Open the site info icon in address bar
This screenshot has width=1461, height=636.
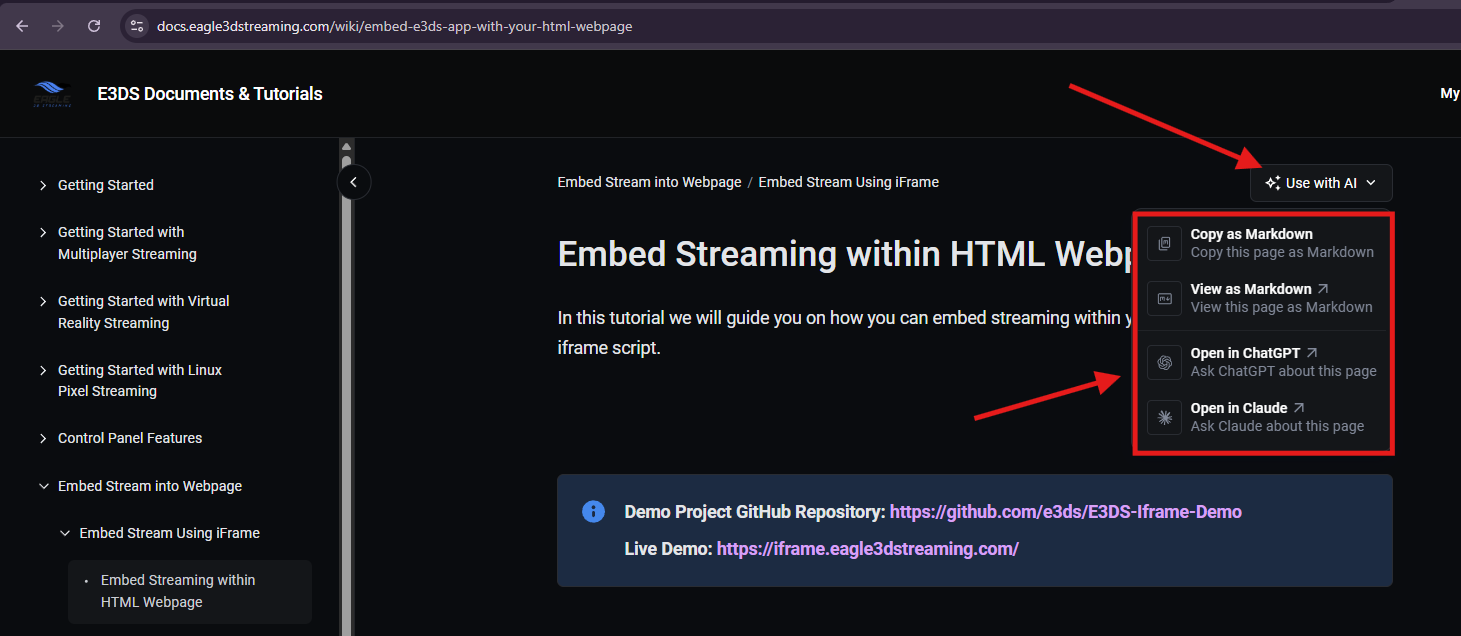pyautogui.click(x=138, y=26)
